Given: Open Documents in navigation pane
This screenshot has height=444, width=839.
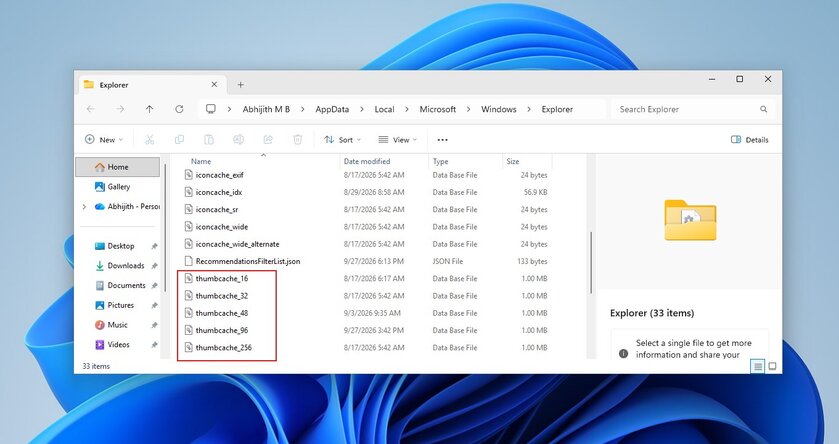Looking at the screenshot, I should click(x=126, y=286).
